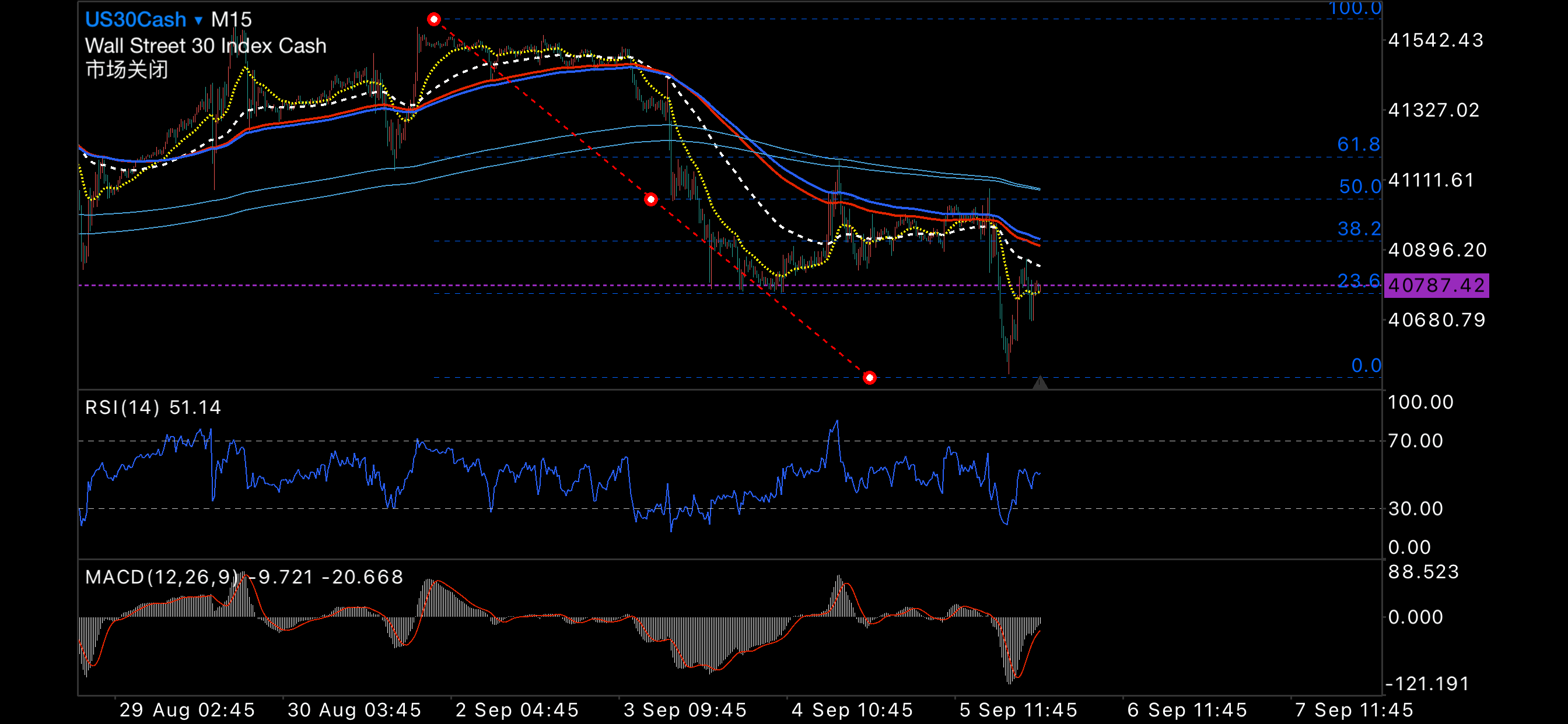Click the 3 Sep 09:45 time axis label
This screenshot has height=724, width=1568.
click(685, 709)
